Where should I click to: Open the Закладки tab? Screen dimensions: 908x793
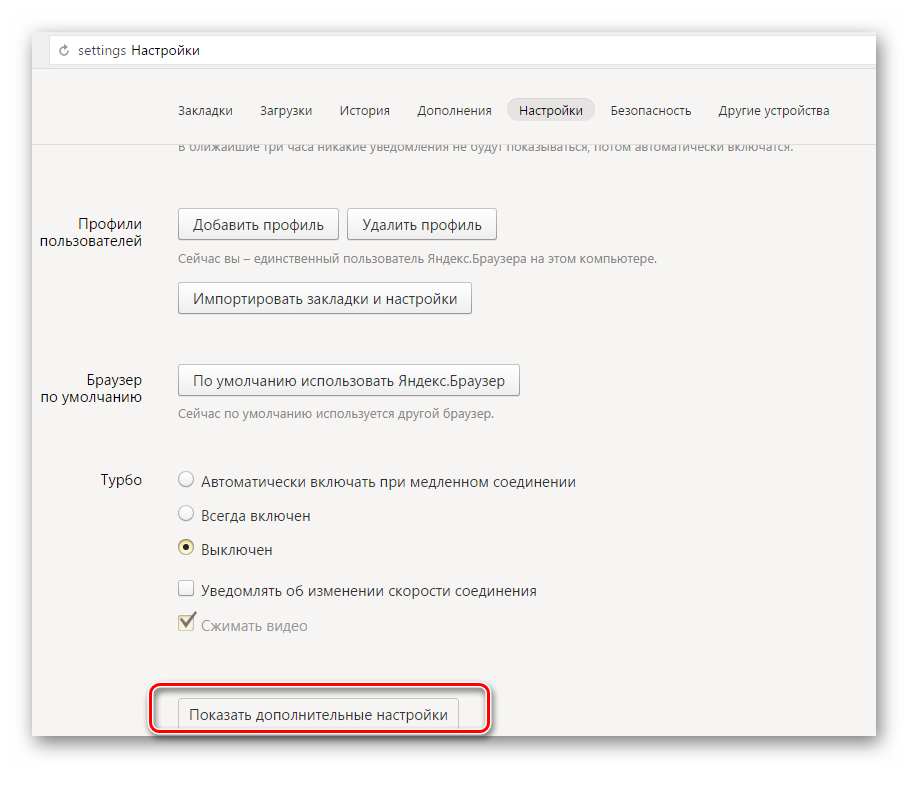[x=205, y=111]
